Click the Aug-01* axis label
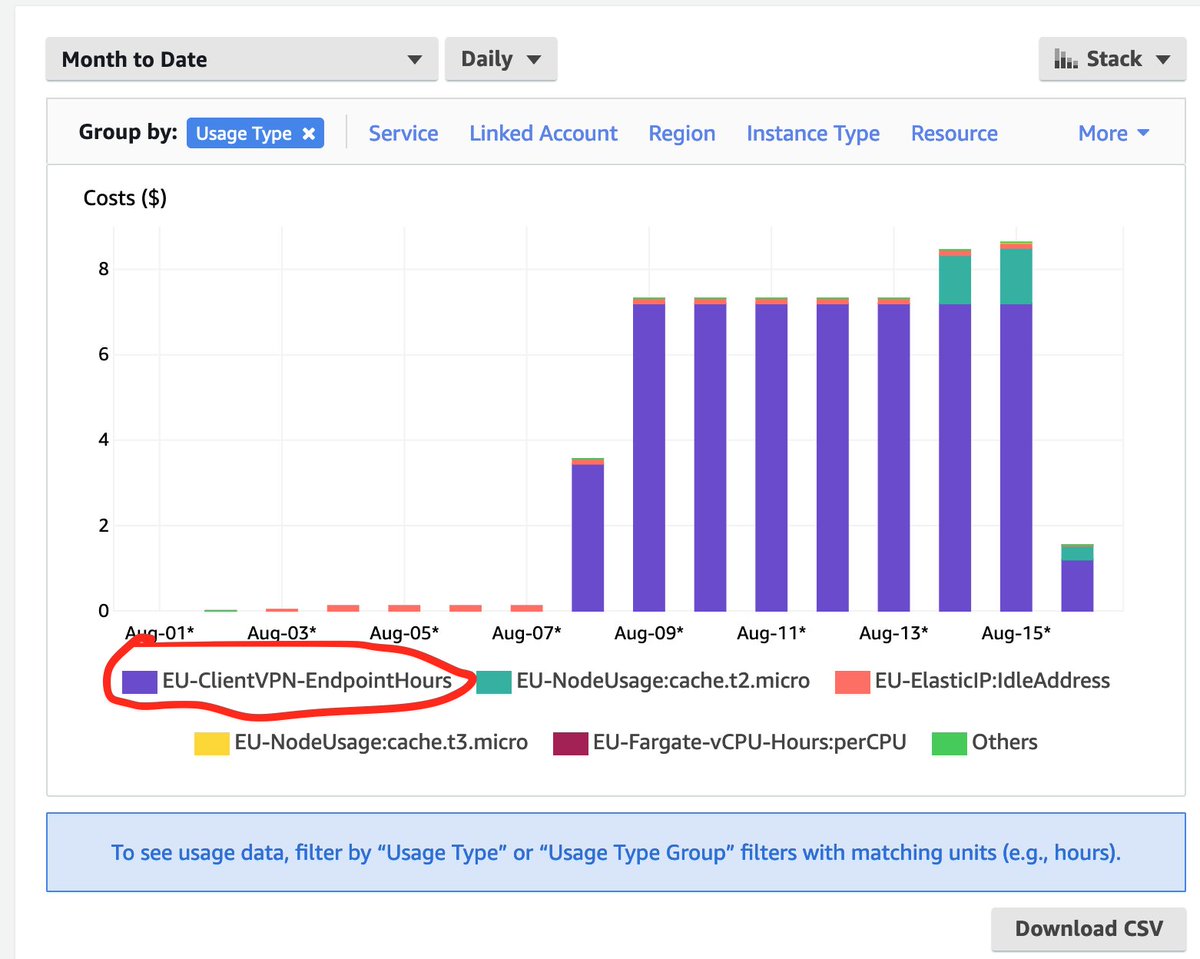This screenshot has width=1200, height=959. point(160,633)
